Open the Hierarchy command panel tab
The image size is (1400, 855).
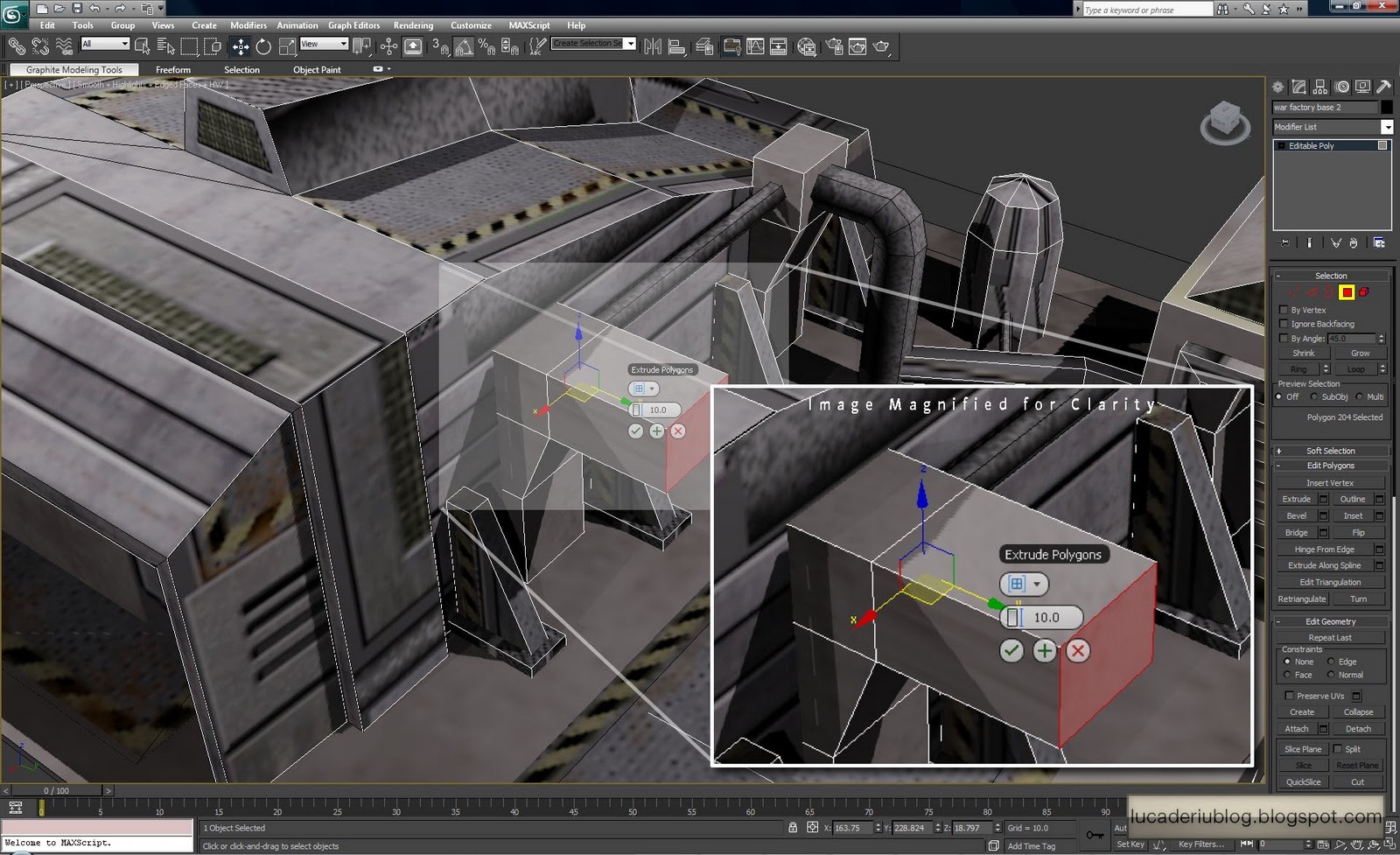coord(1320,87)
